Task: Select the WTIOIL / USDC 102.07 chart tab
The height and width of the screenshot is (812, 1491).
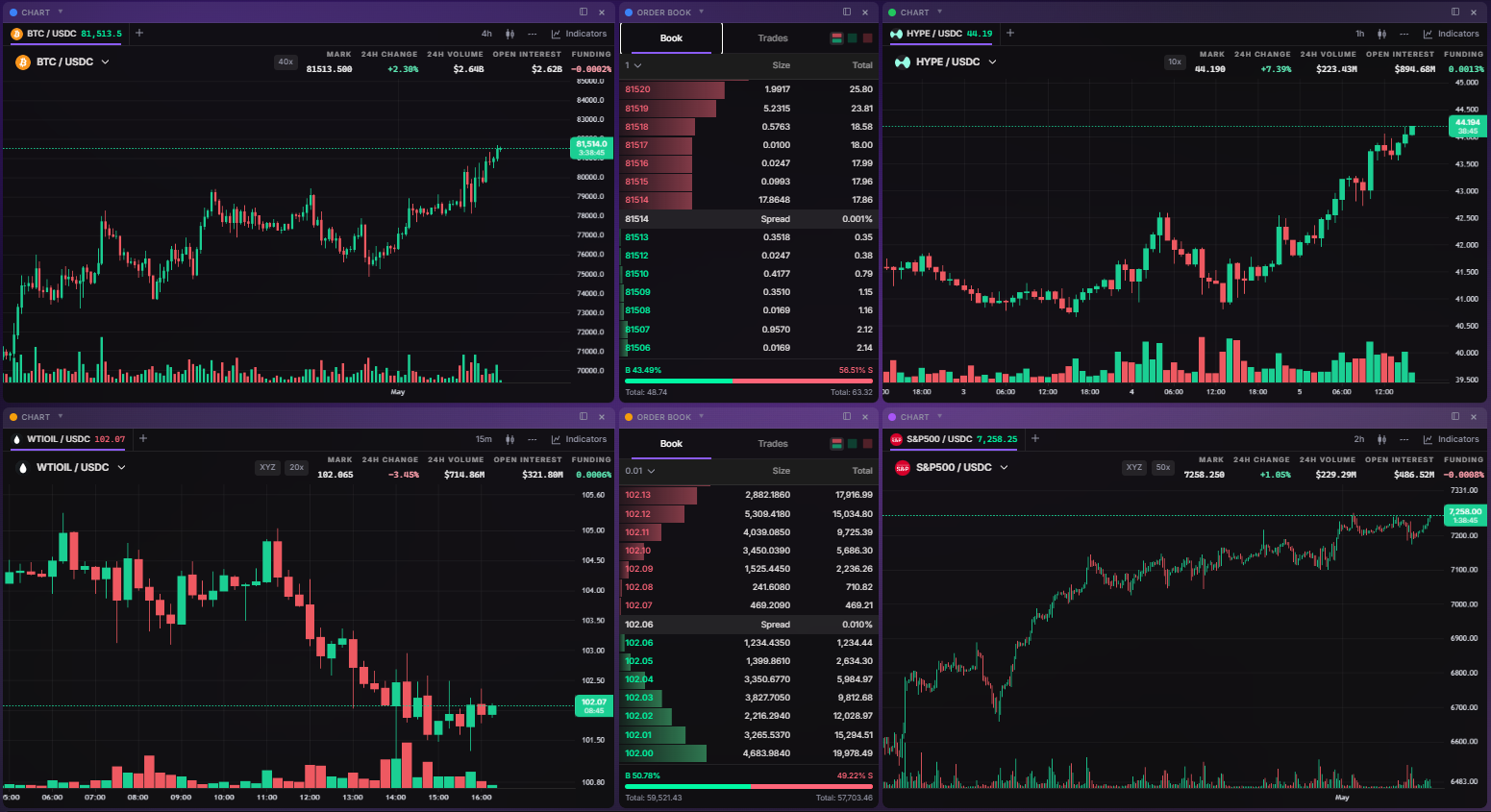Action: (x=70, y=439)
